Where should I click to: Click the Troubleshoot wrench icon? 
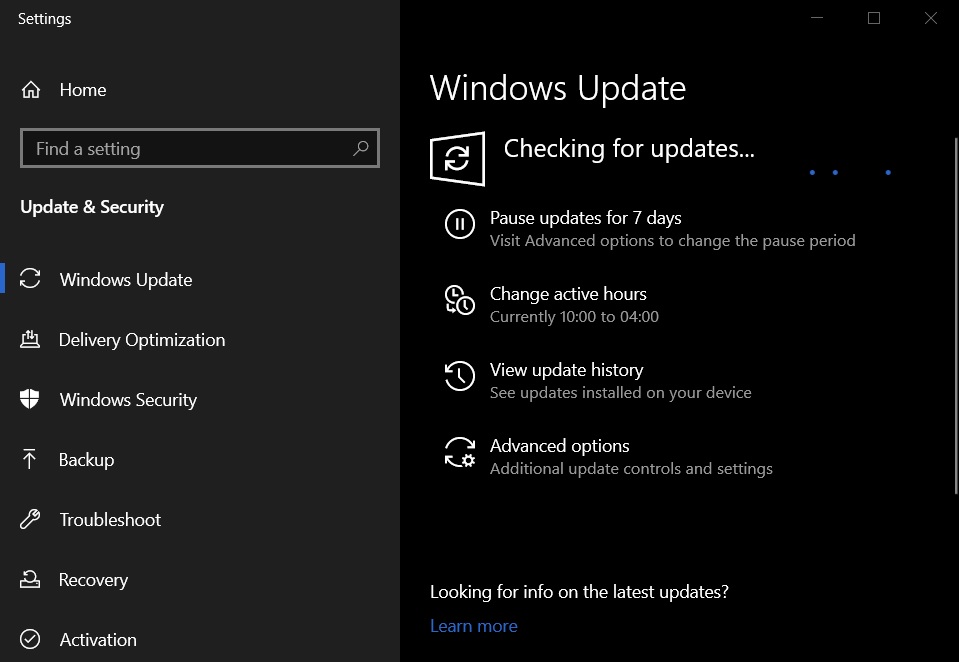30,520
